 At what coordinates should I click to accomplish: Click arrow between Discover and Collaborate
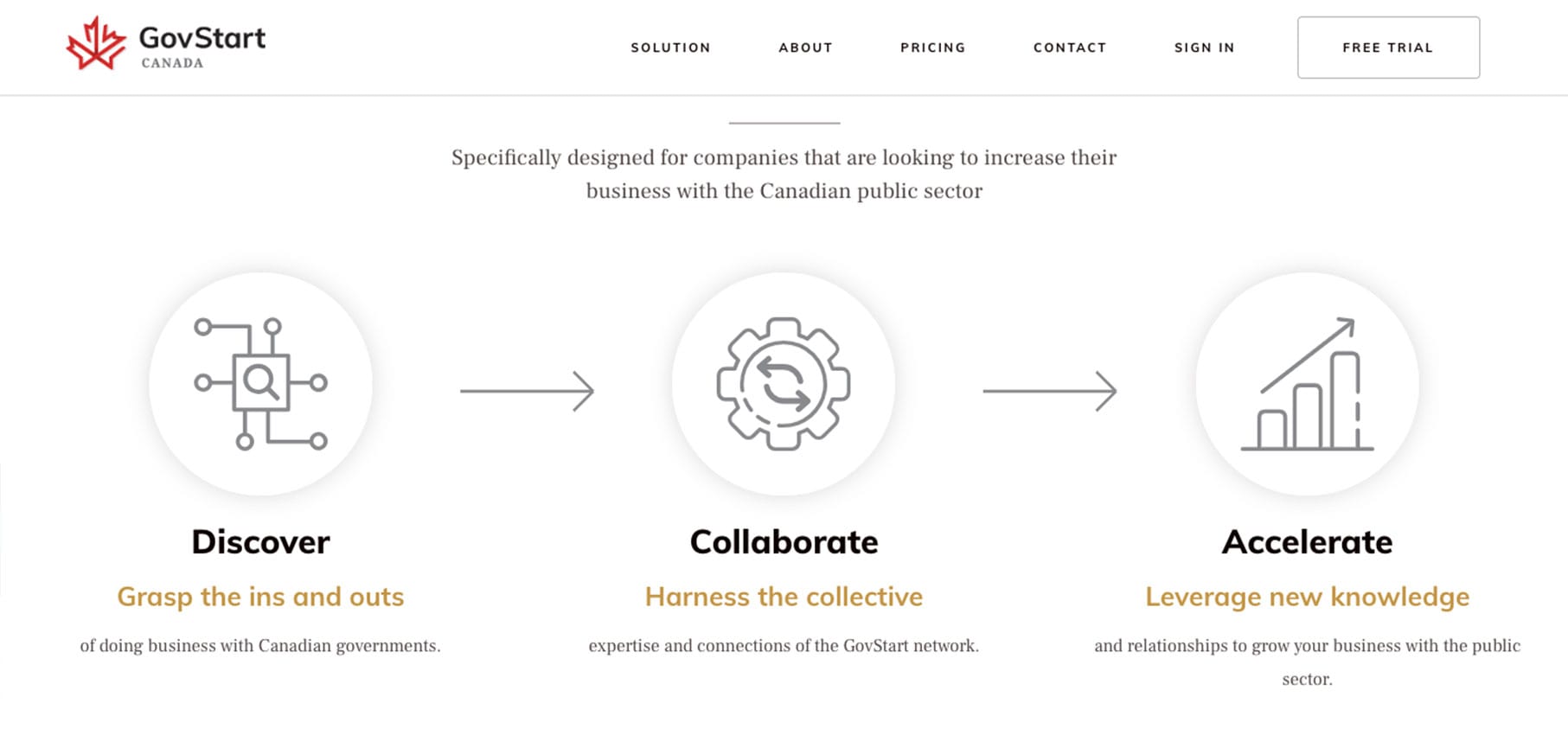coord(527,391)
